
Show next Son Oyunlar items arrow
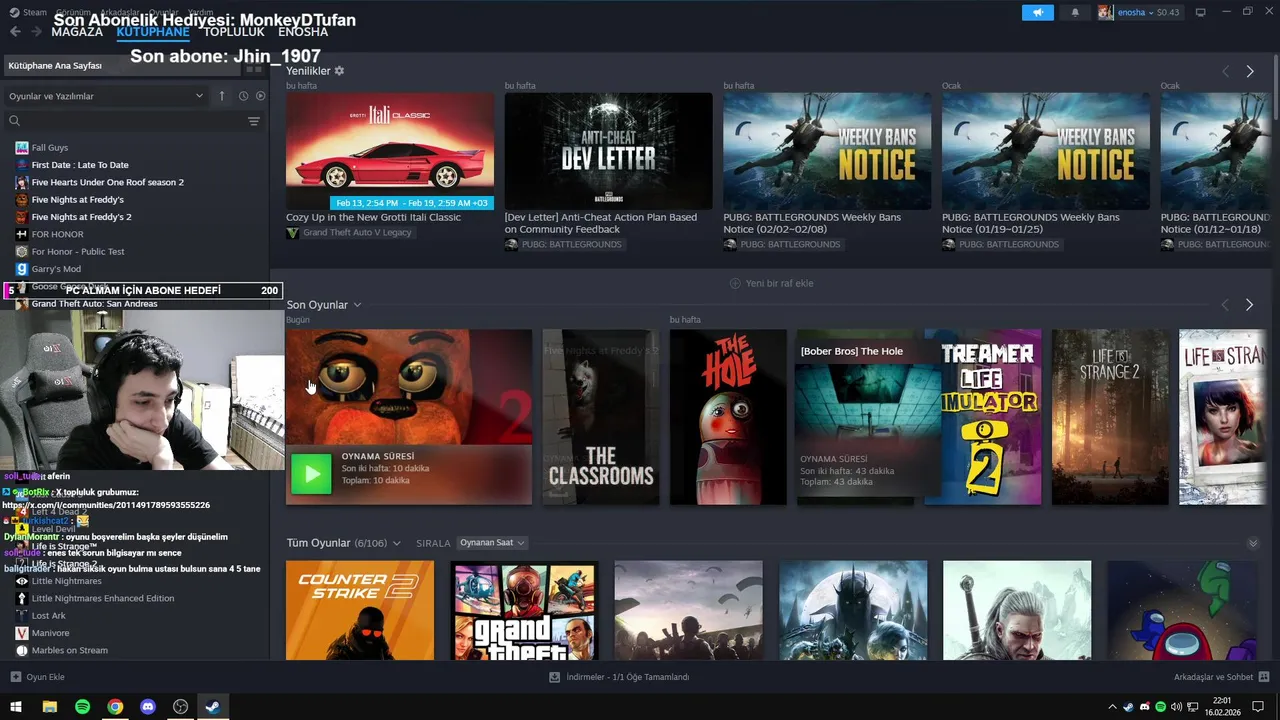pyautogui.click(x=1249, y=305)
